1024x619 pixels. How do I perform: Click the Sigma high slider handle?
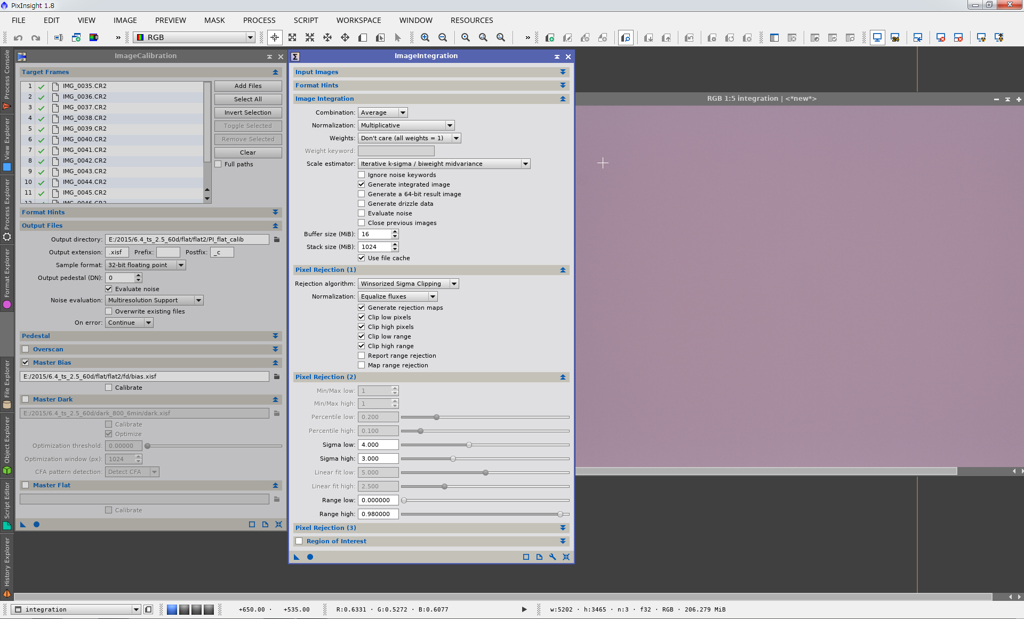[453, 459]
